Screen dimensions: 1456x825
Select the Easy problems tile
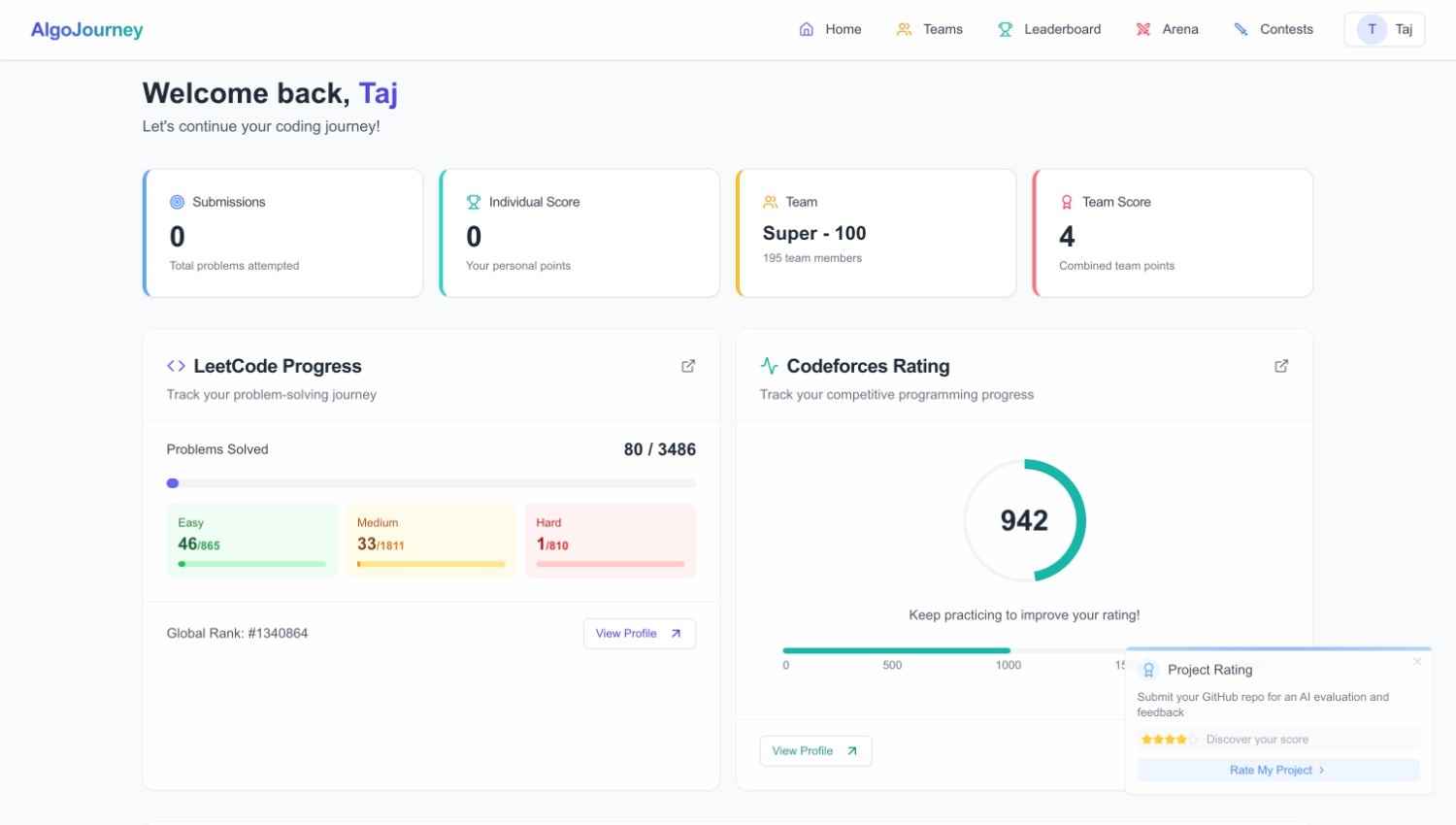tap(251, 541)
